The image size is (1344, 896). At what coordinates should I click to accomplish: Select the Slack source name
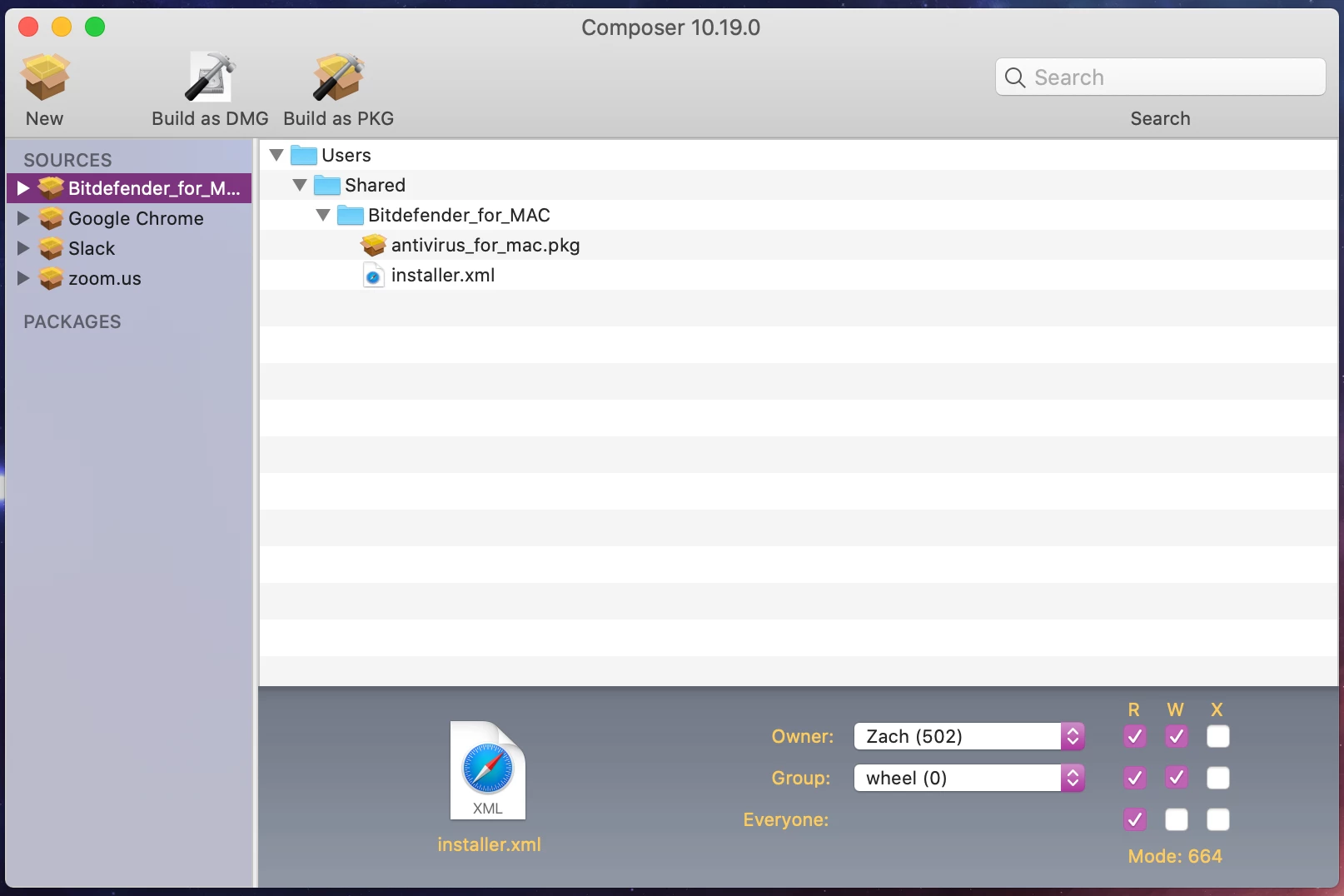tap(92, 248)
